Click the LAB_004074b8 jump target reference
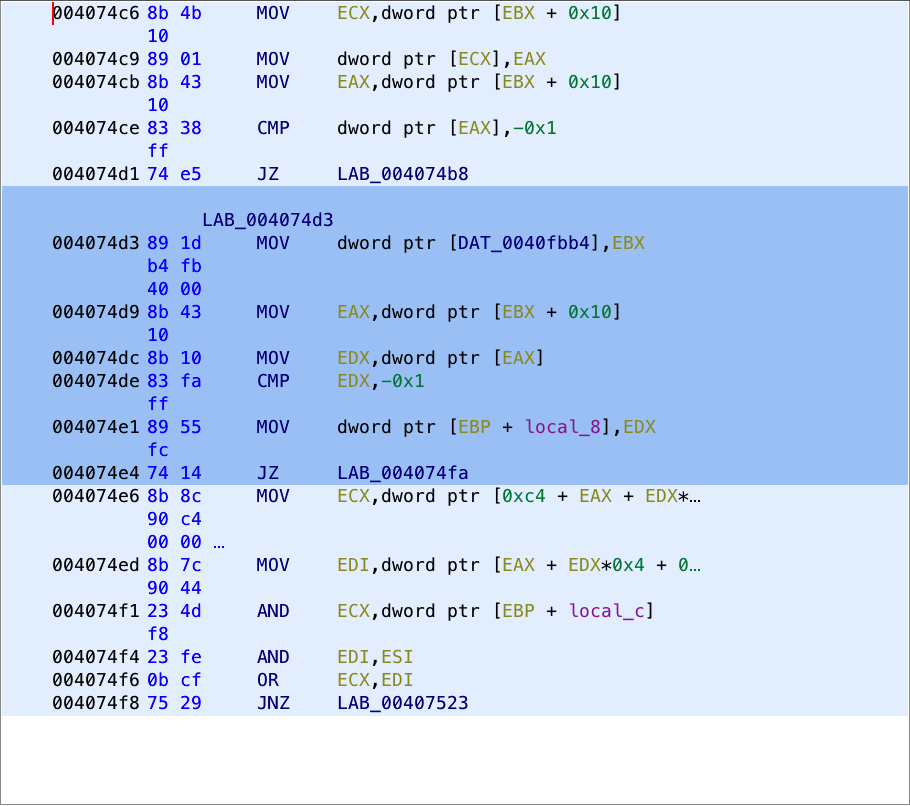Screen dimensions: 910x806 tap(403, 174)
